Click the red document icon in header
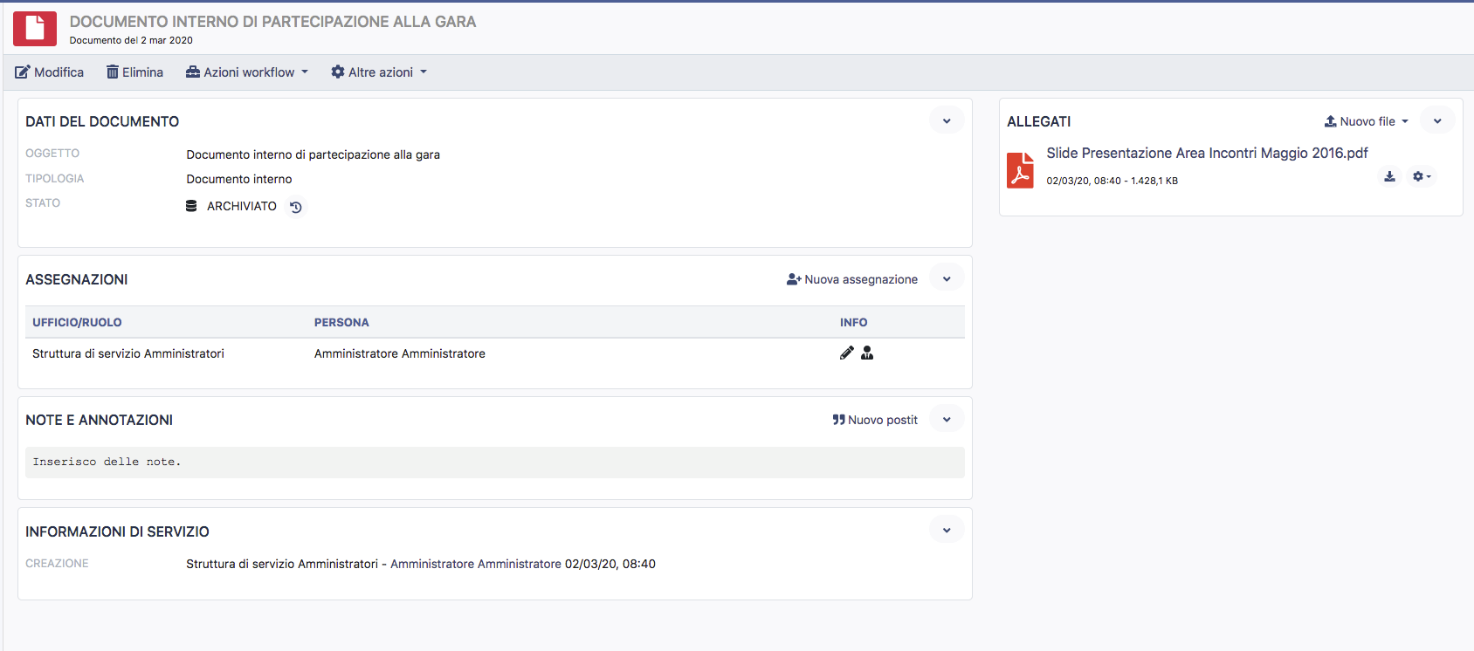 [35, 28]
